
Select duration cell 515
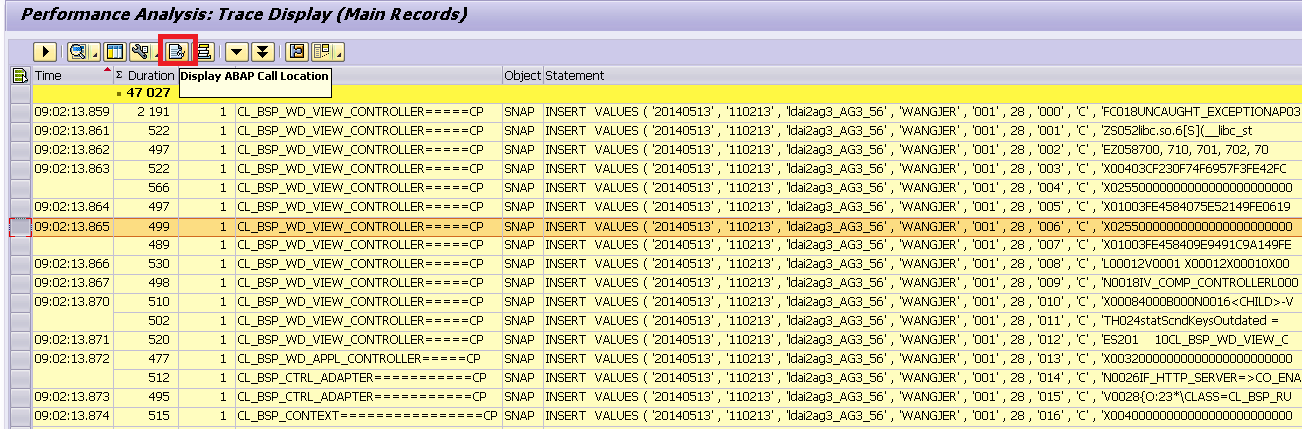145,415
